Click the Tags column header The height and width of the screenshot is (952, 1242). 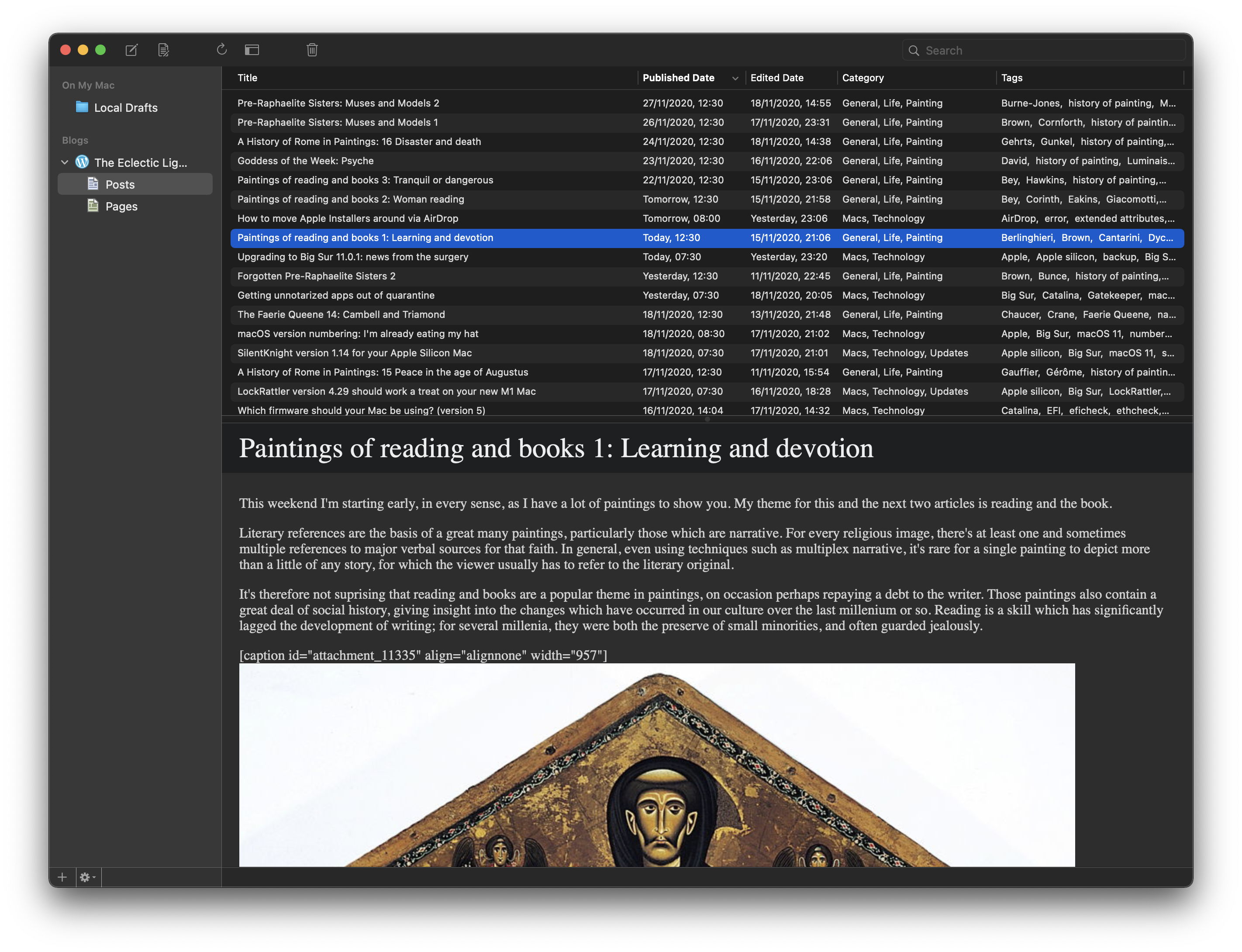1011,78
